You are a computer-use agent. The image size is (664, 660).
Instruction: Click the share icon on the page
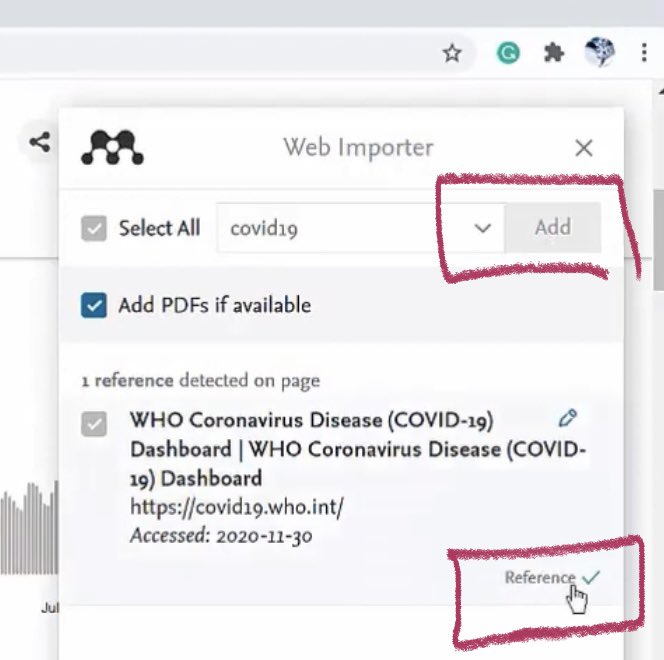(40, 142)
